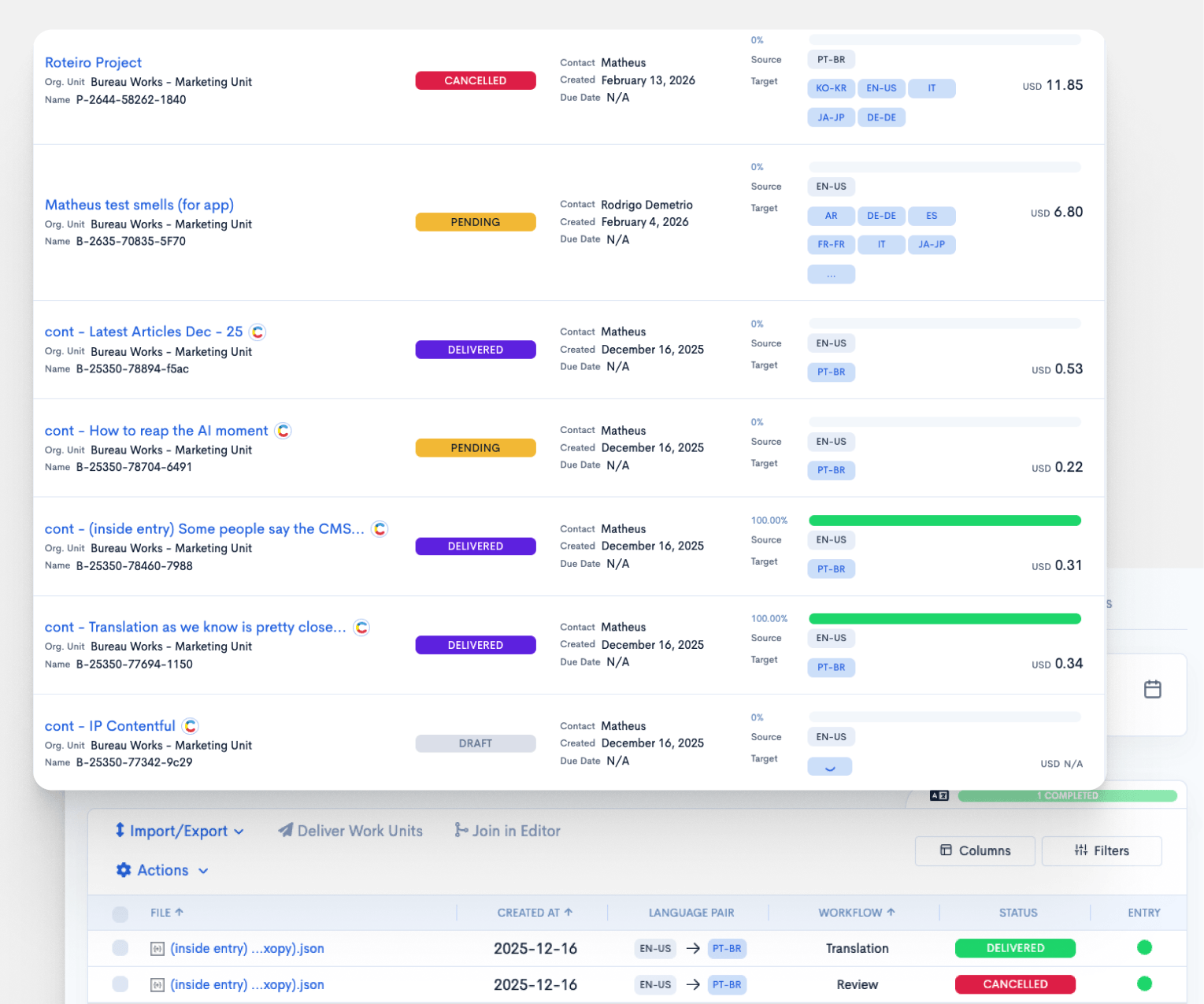Click the loading target tag of IP Contentful
The image size is (1204, 1004).
[830, 766]
